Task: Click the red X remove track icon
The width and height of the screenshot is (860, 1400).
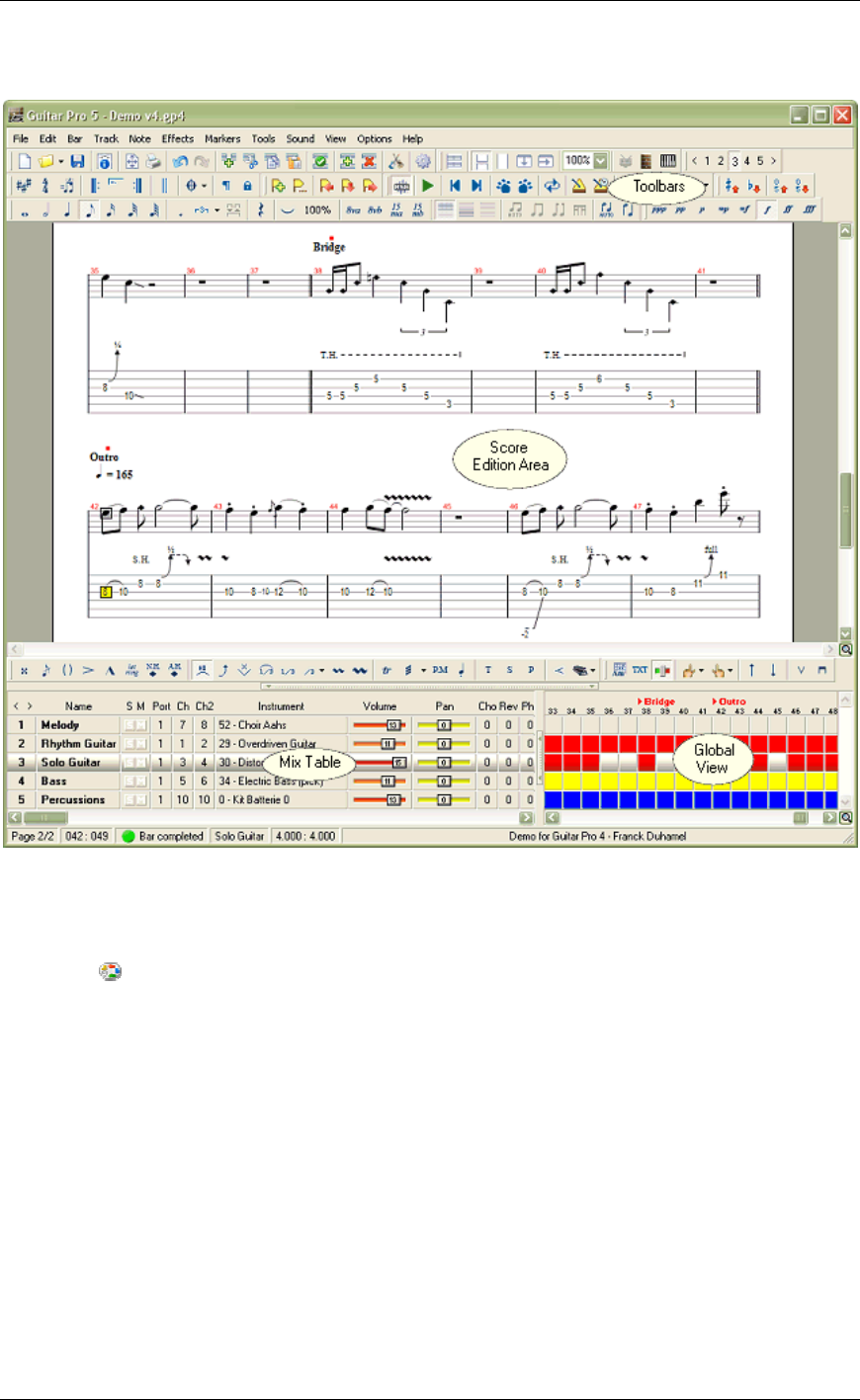Action: tap(368, 161)
